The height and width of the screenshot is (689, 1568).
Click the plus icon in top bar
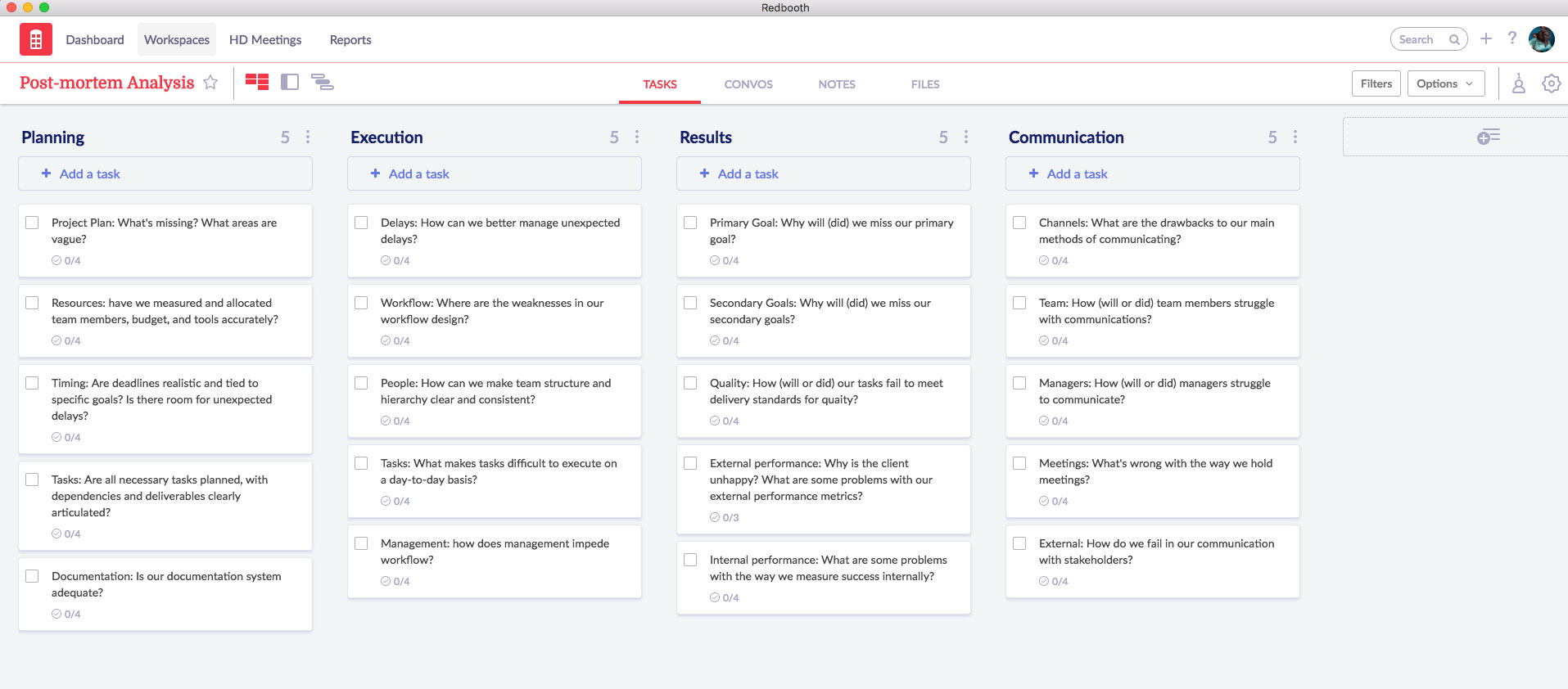point(1486,38)
